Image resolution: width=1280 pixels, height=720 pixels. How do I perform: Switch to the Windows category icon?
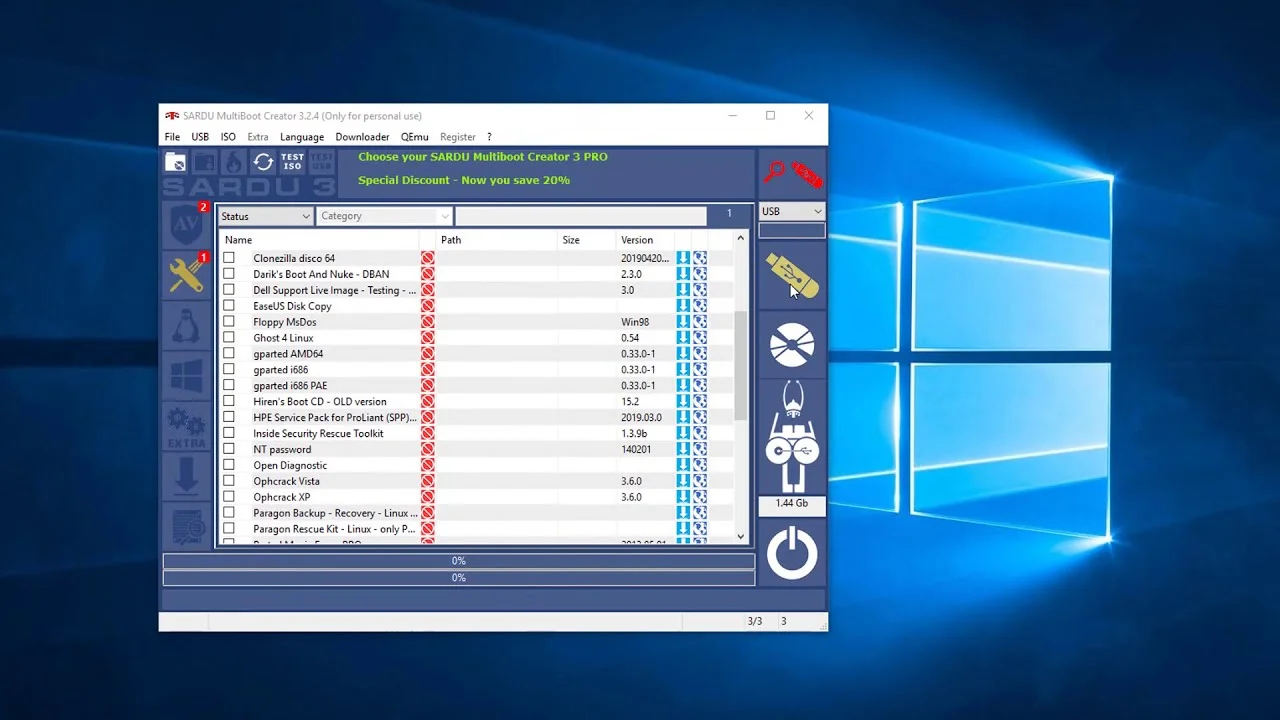tap(186, 374)
